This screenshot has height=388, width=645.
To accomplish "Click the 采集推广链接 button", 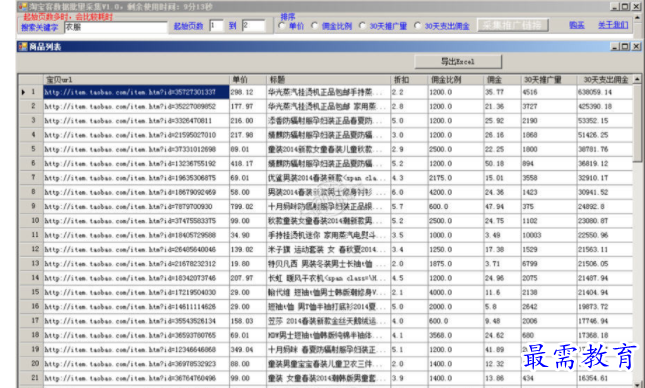I will (513, 25).
